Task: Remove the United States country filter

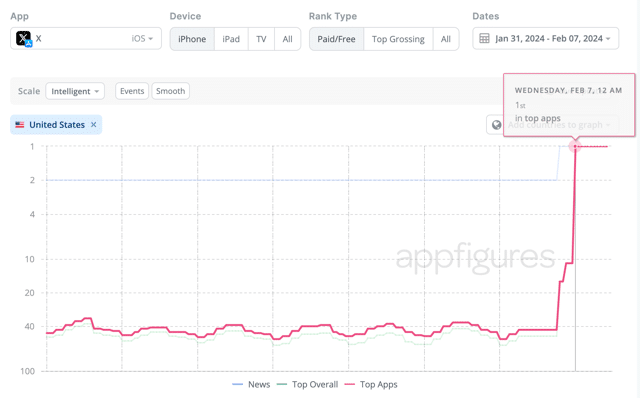Action: [x=93, y=125]
